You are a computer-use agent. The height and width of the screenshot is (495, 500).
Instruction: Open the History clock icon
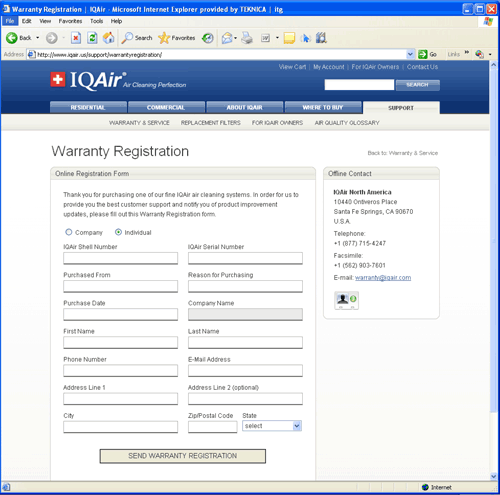tap(208, 38)
